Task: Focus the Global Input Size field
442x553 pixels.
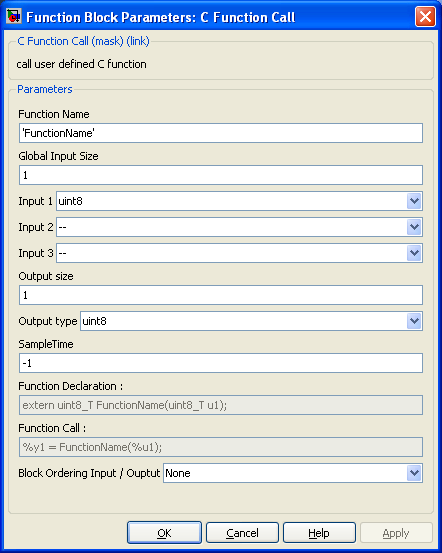Action: tap(221, 175)
